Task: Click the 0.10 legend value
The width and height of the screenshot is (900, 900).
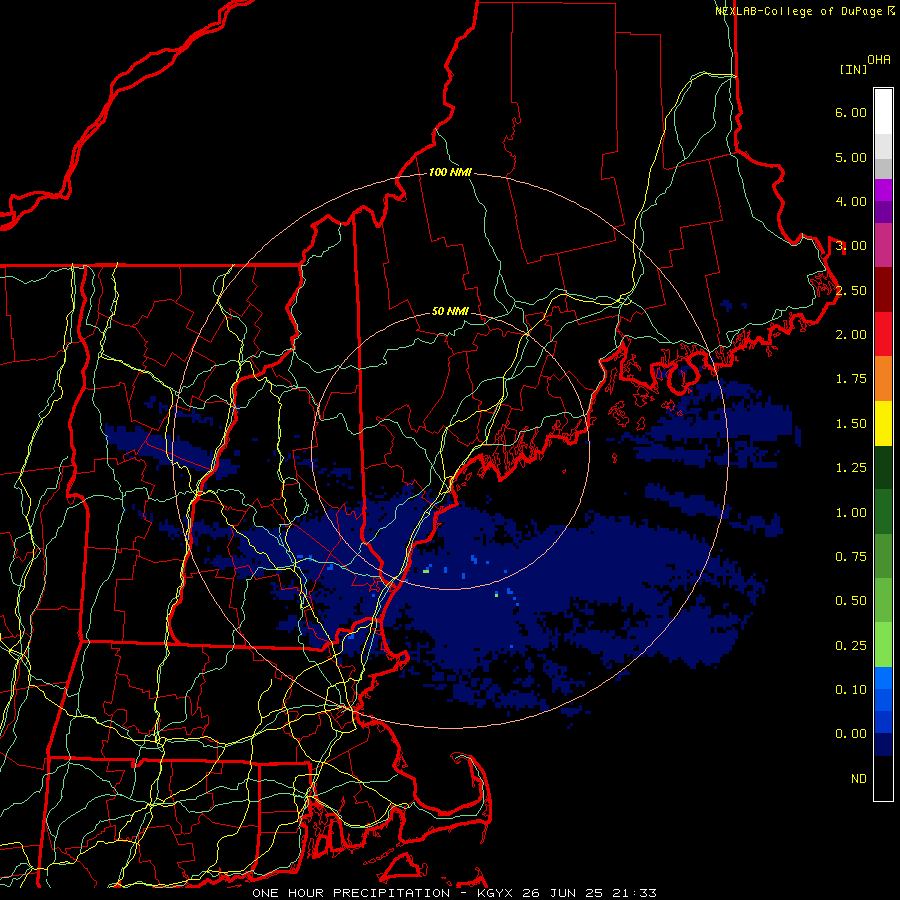Action: (x=851, y=690)
